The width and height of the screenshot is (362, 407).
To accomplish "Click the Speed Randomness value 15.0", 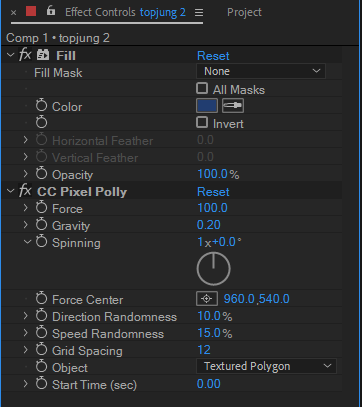I will (209, 333).
